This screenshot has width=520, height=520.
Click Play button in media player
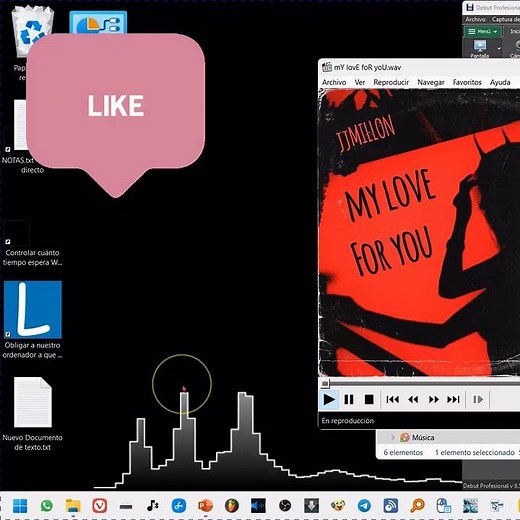tap(329, 399)
